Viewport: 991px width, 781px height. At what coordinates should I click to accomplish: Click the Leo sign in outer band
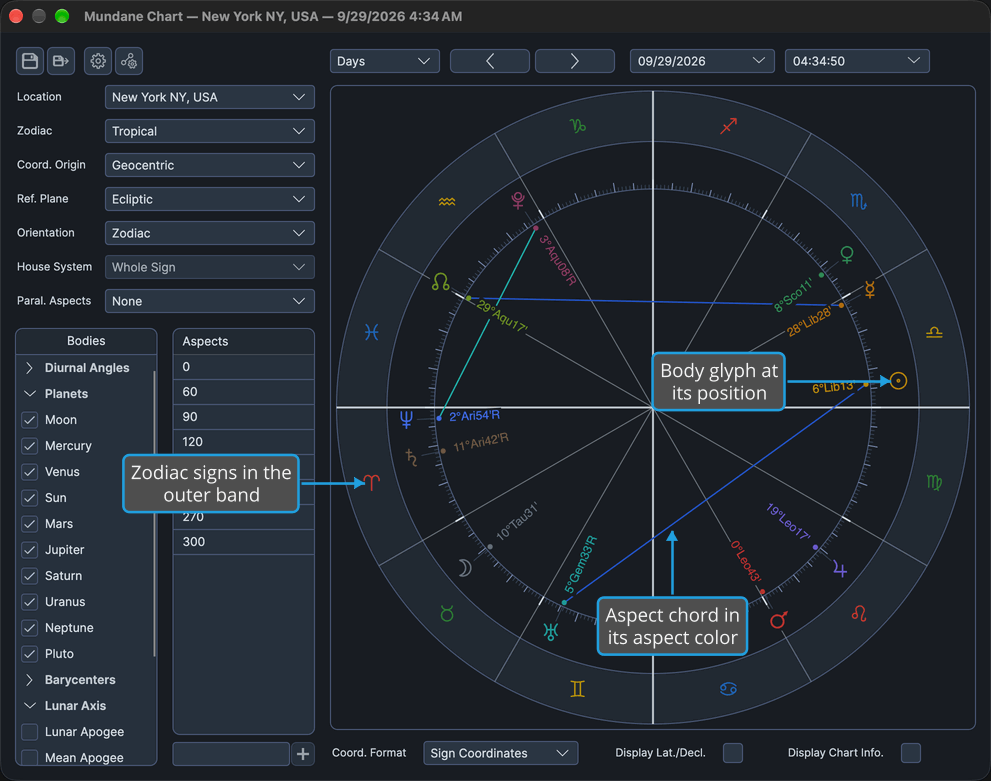click(859, 613)
